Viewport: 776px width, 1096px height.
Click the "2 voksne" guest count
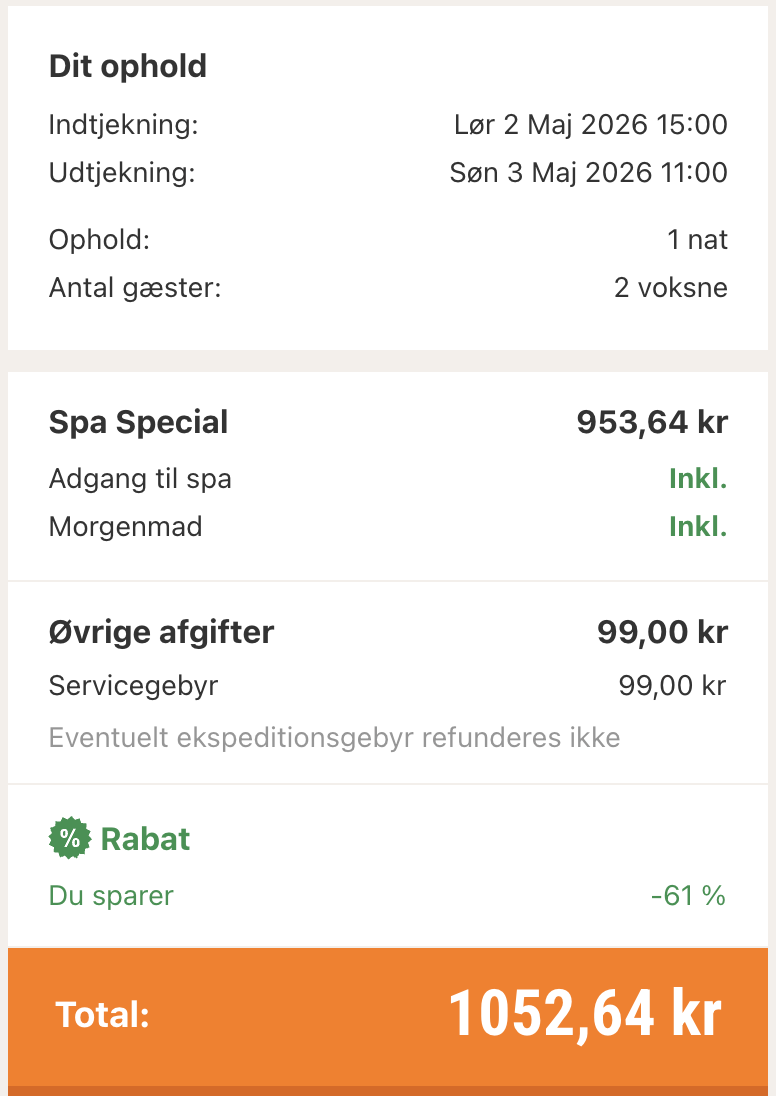[x=670, y=288]
